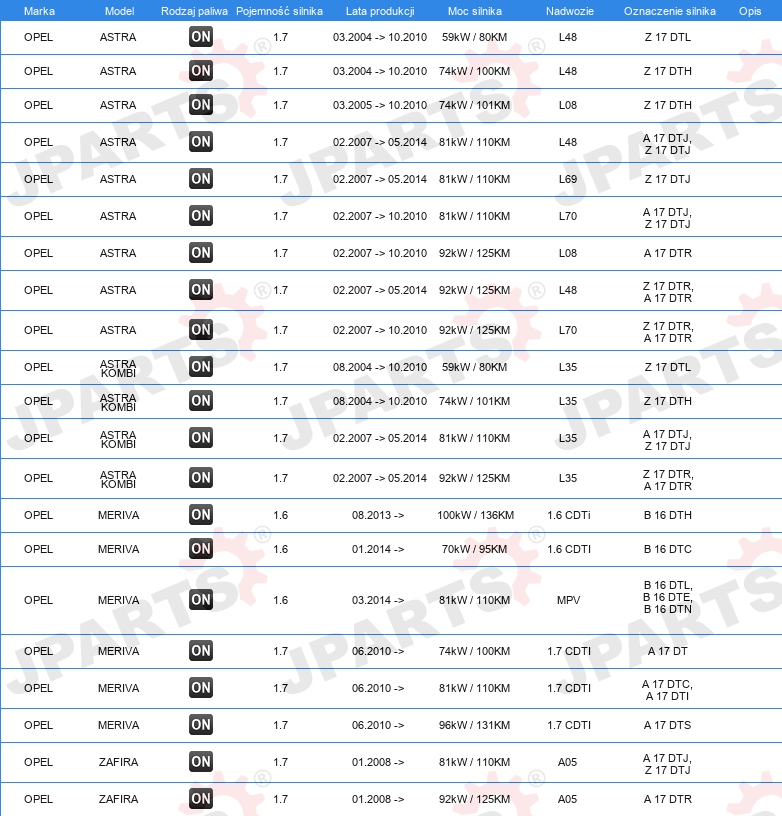Select the A 17 DTS engine code cell

click(x=668, y=724)
